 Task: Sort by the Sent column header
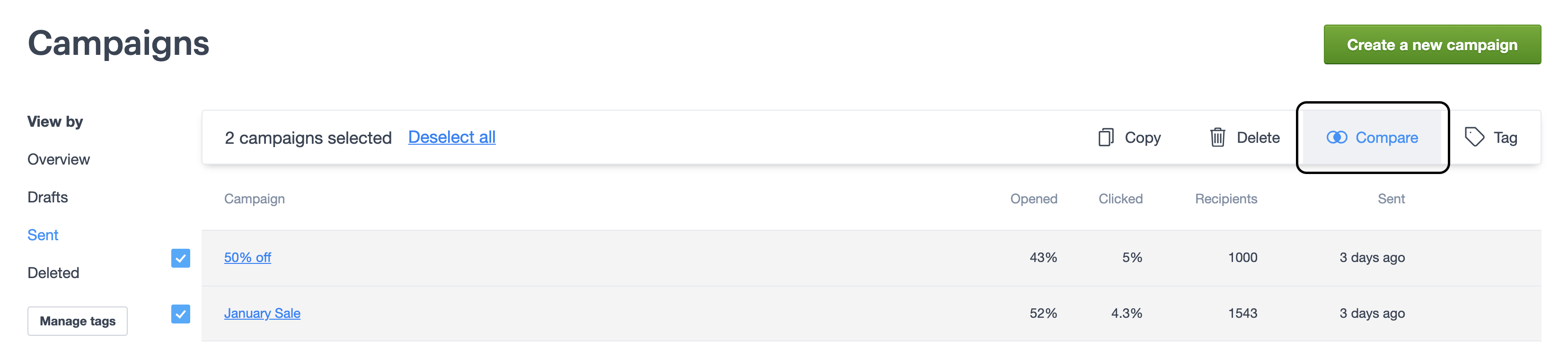point(1391,199)
